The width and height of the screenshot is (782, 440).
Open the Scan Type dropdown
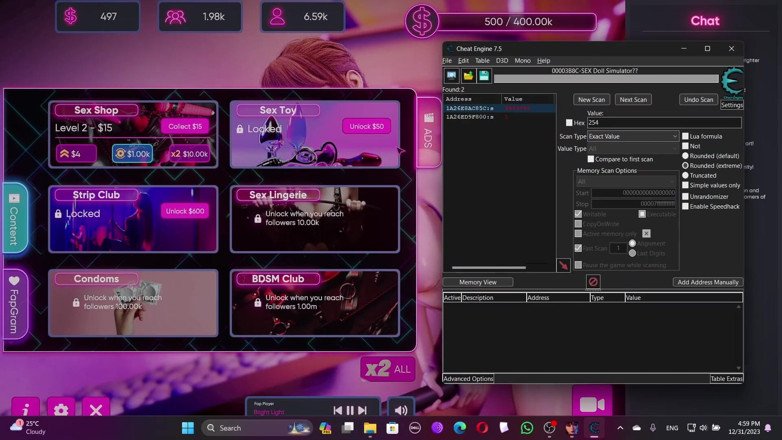click(633, 136)
